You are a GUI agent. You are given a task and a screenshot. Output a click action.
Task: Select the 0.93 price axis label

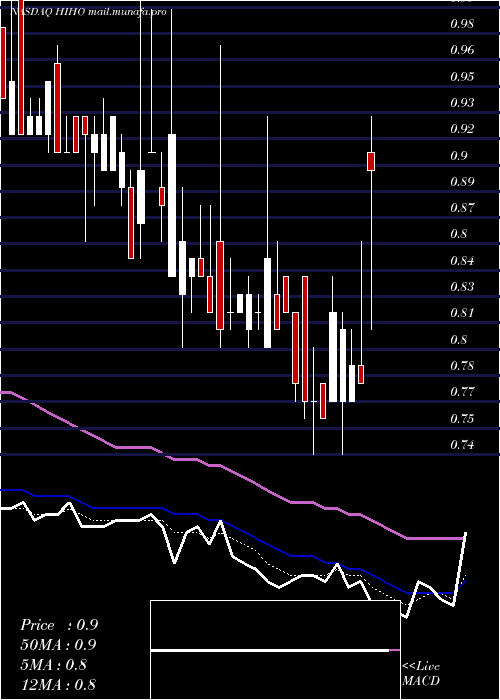462,103
